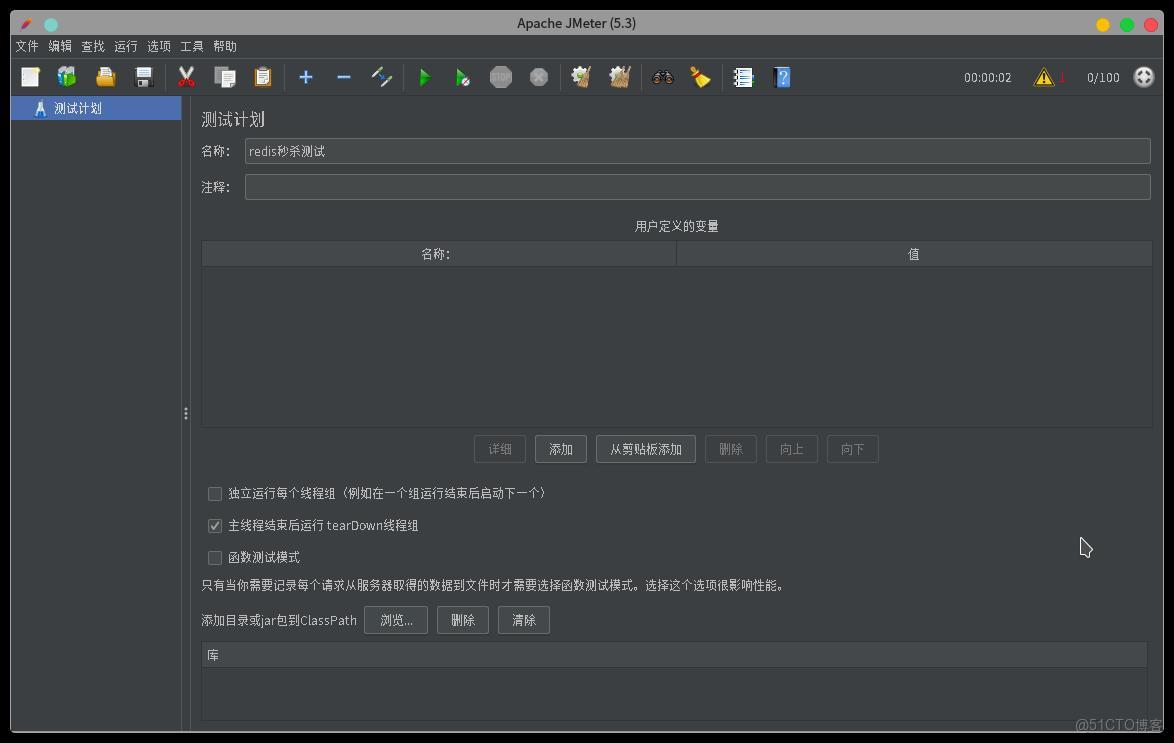Viewport: 1174px width, 743px height.
Task: Open the search binoculars icon
Action: (662, 77)
